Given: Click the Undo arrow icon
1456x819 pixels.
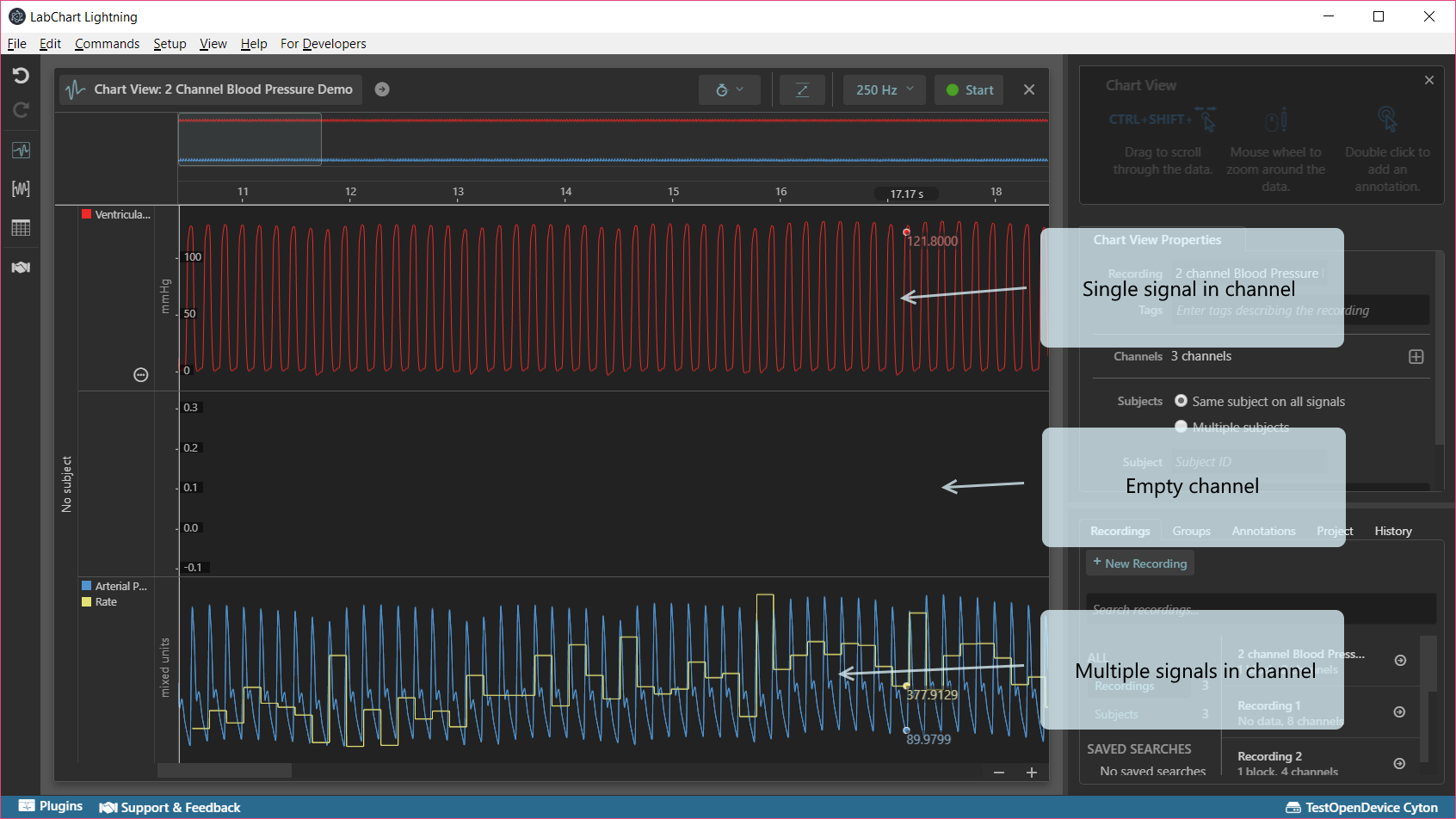Looking at the screenshot, I should point(21,76).
